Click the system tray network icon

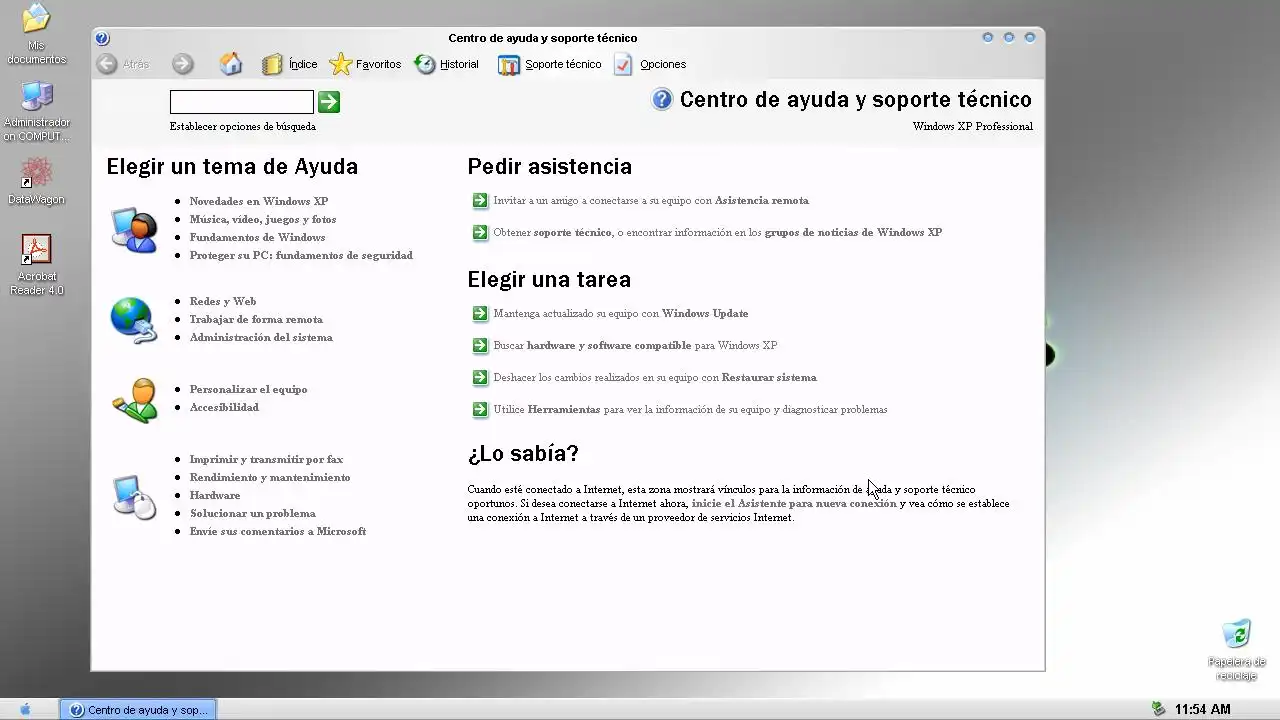pos(1159,709)
